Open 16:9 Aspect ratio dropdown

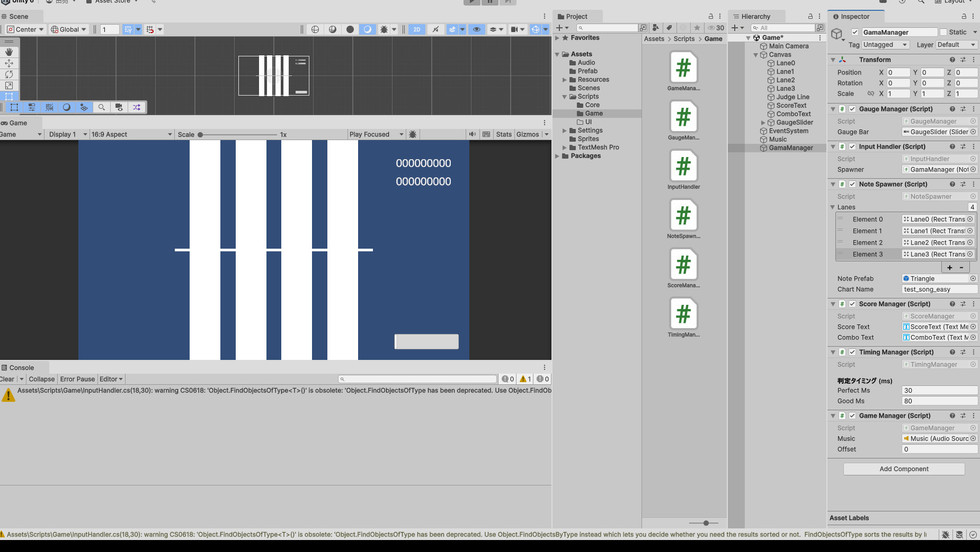tap(131, 134)
